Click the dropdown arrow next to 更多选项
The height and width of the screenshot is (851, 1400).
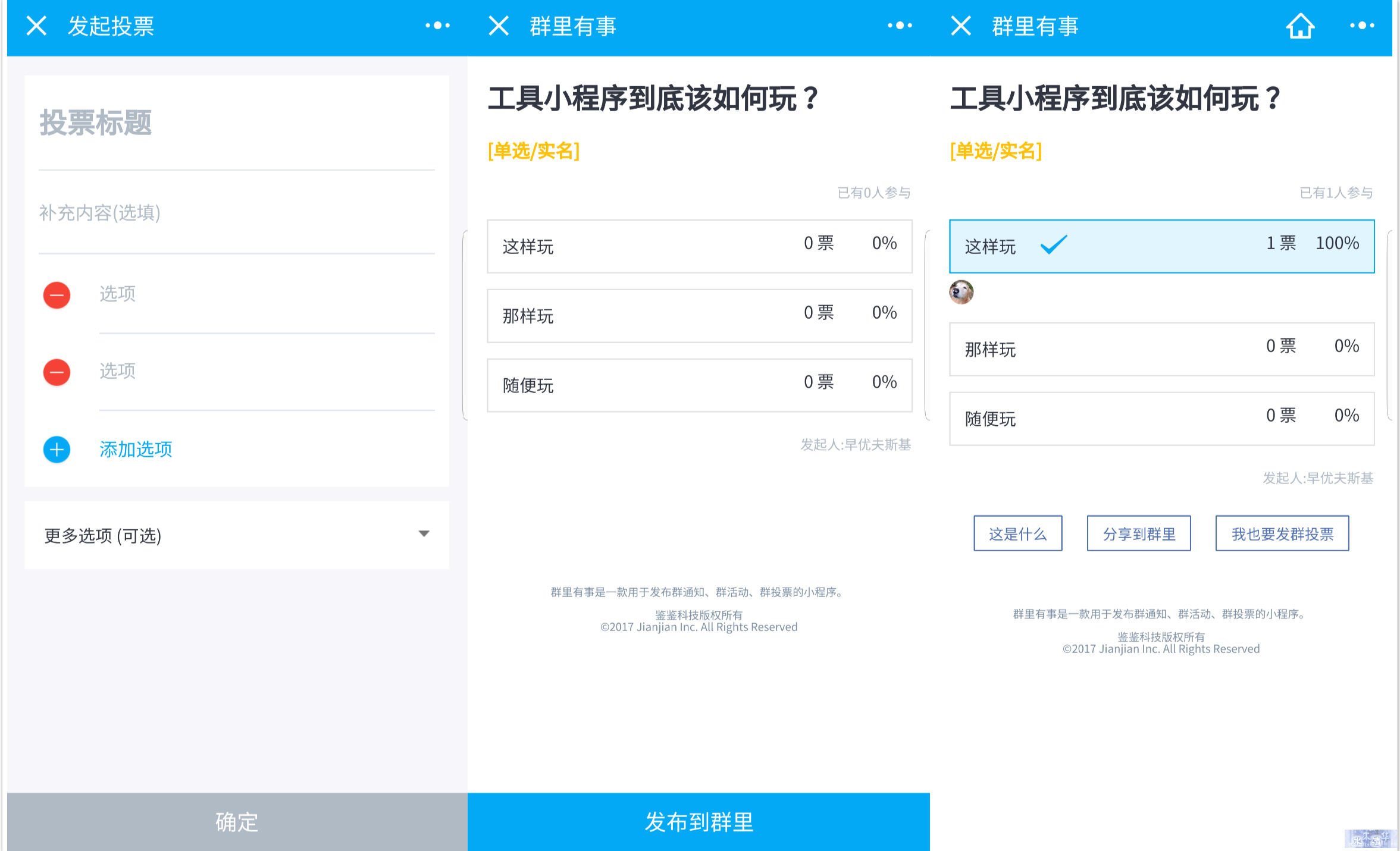[x=424, y=534]
